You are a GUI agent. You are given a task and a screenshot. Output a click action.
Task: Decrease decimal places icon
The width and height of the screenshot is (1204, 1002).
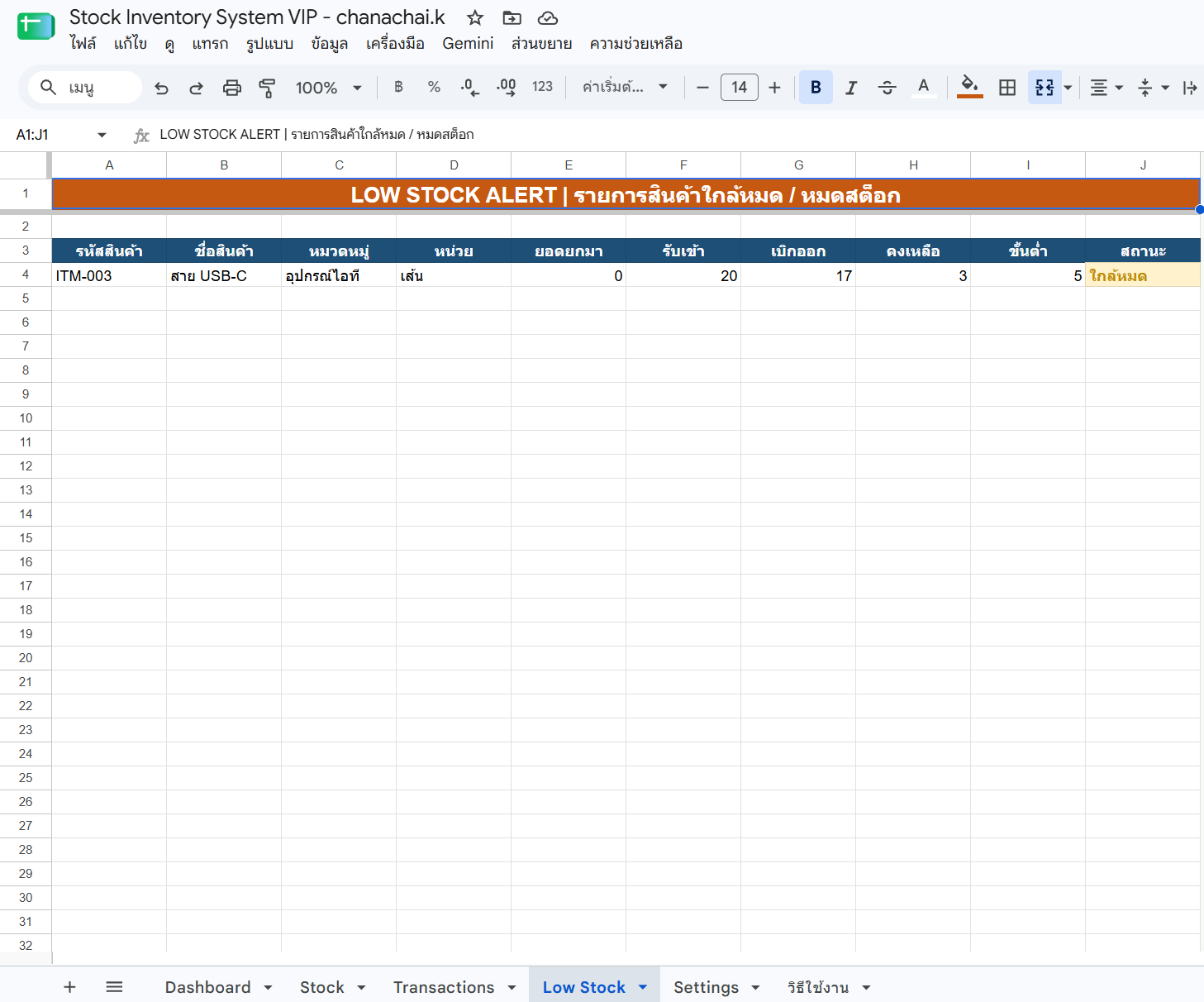pyautogui.click(x=469, y=87)
